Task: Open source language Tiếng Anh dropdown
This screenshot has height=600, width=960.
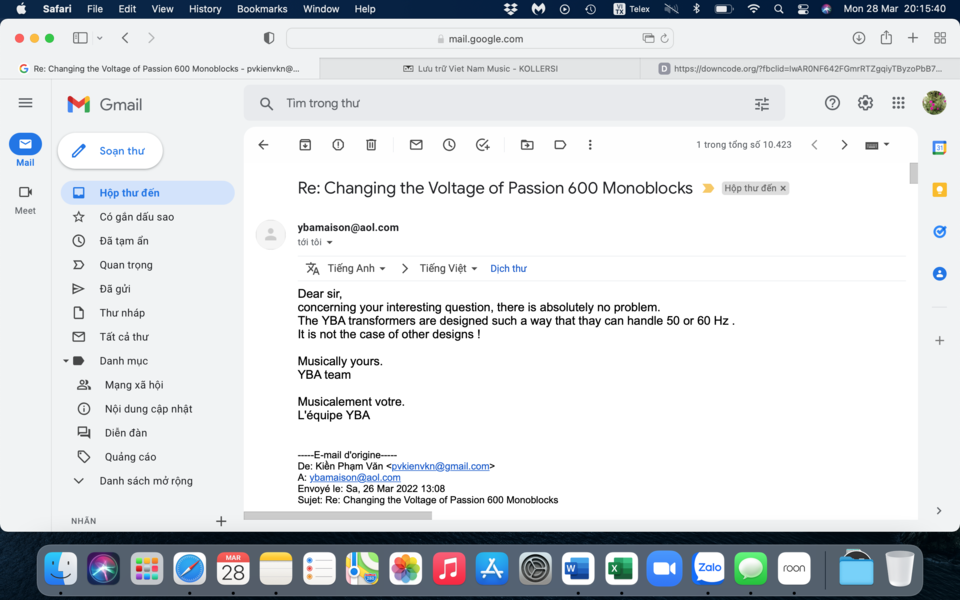Action: 356,268
